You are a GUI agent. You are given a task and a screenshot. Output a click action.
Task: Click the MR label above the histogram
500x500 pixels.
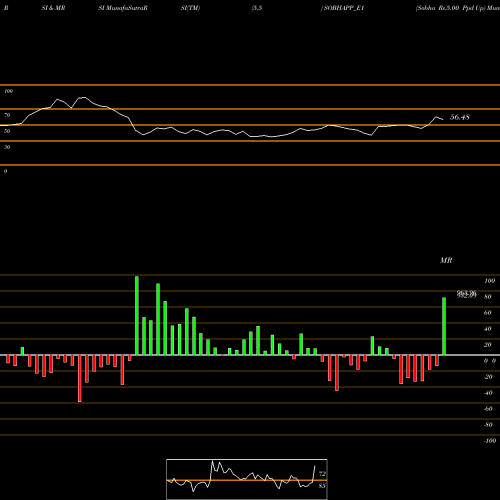click(446, 260)
